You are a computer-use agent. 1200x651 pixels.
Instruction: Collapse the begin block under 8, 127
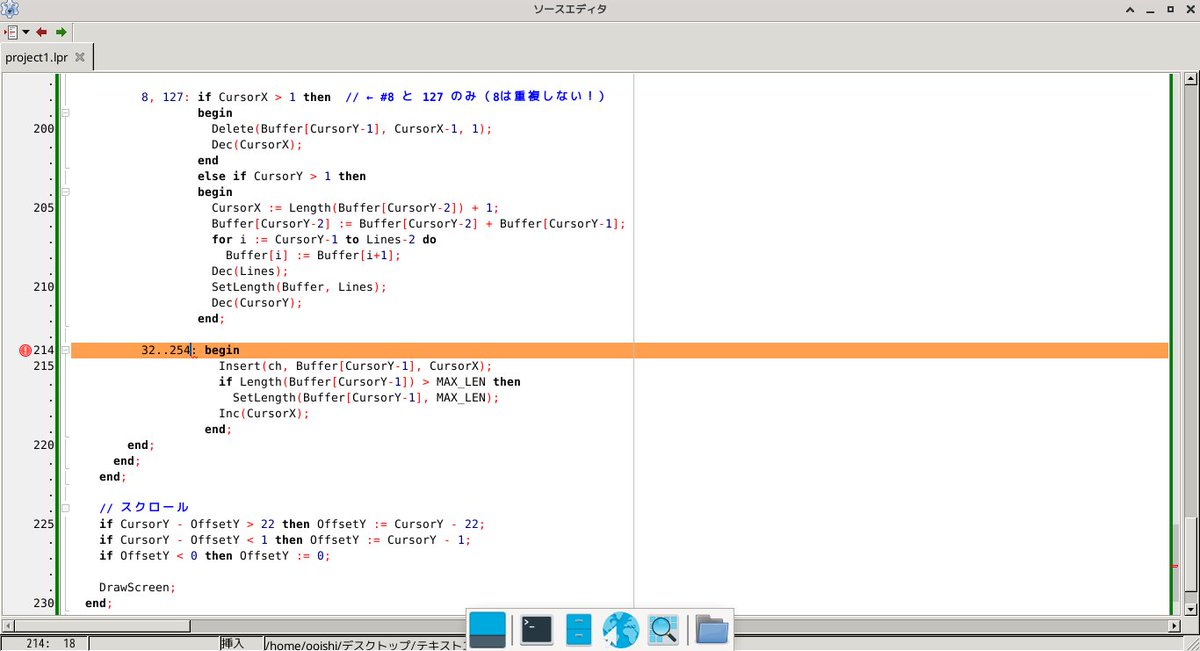tap(65, 113)
